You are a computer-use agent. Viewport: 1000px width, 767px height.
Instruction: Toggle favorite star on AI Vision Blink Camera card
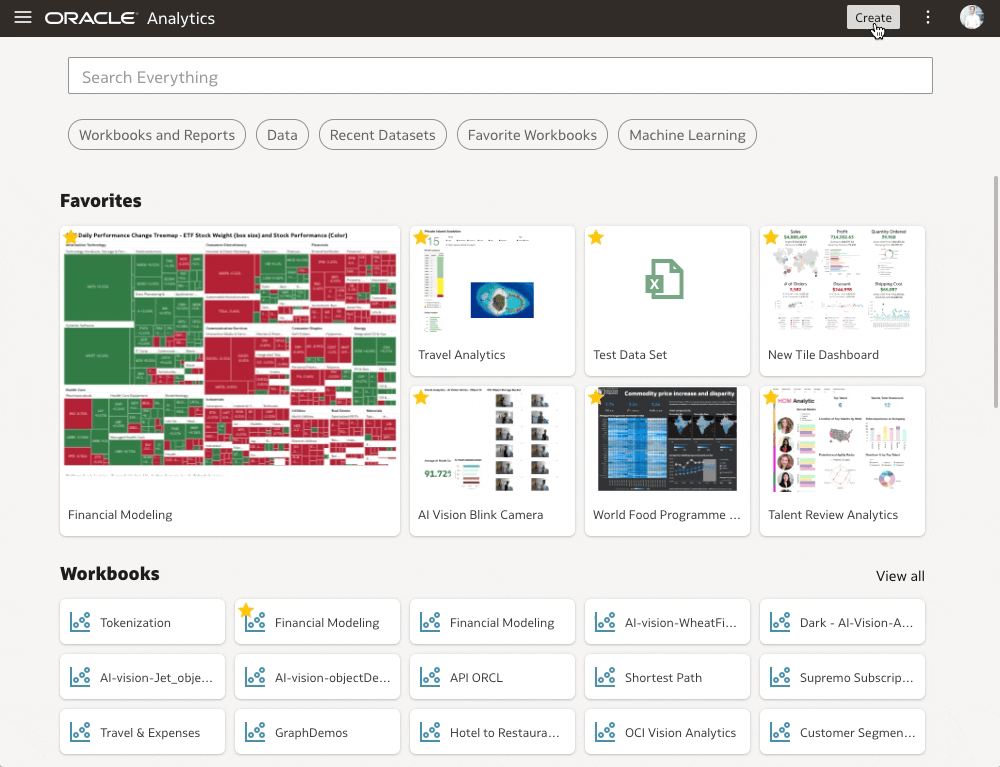421,398
